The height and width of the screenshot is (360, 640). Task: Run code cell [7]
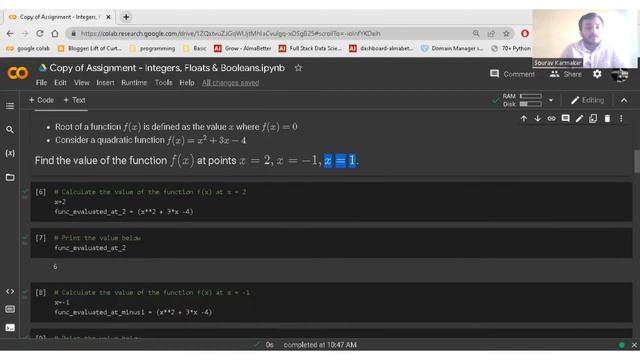tap(40, 238)
